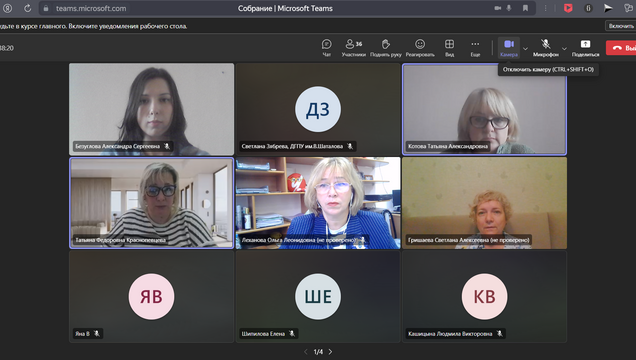Click muted mic icon beside Безуглова name

(x=167, y=146)
